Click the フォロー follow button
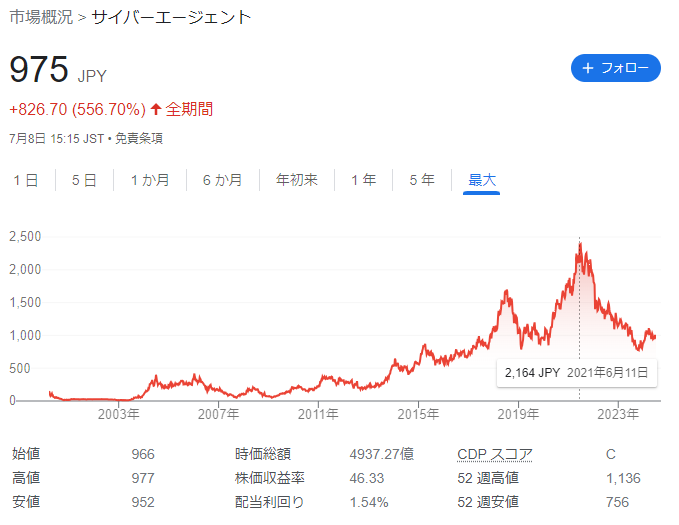 coord(615,68)
